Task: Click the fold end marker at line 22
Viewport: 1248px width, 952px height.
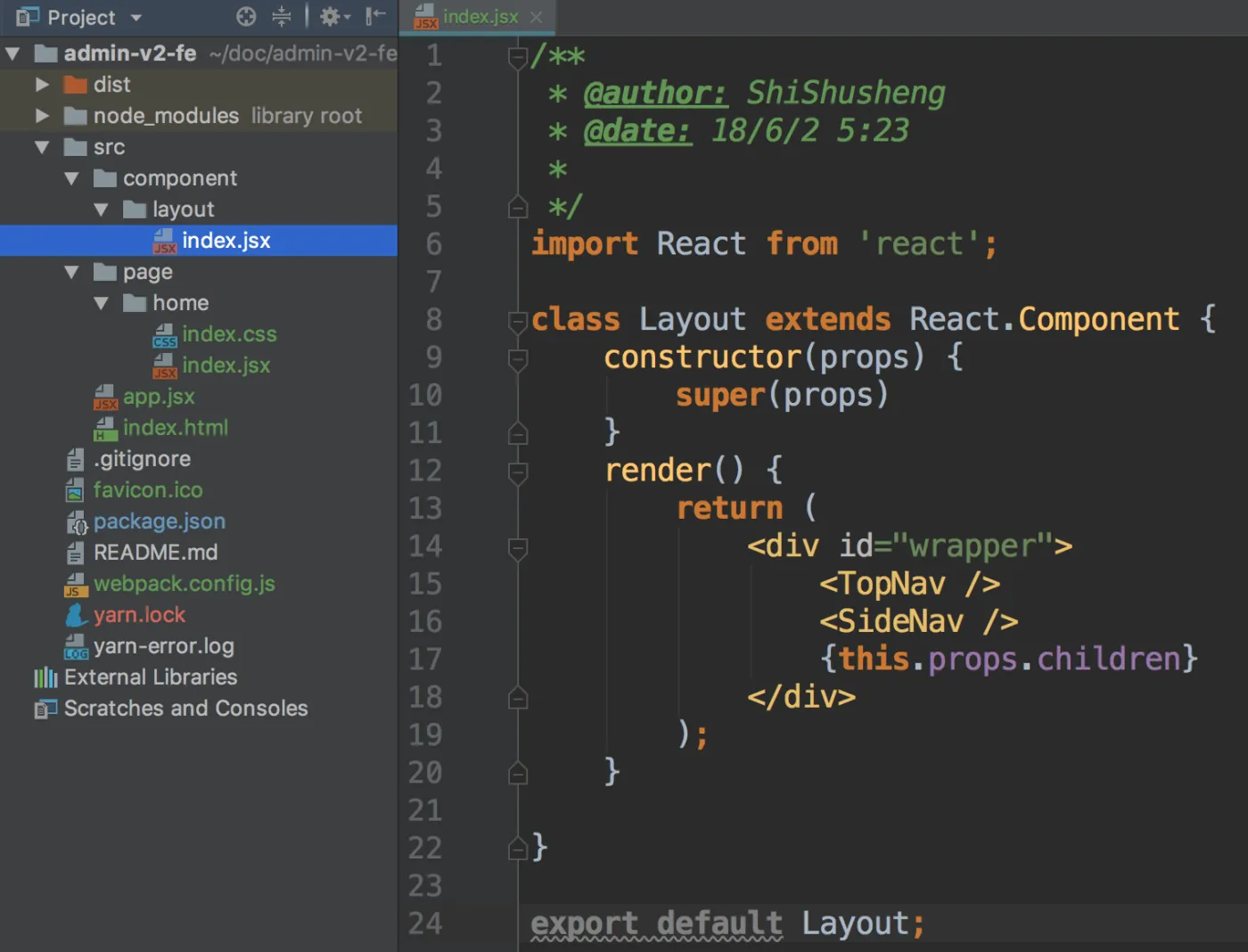Action: coord(518,849)
